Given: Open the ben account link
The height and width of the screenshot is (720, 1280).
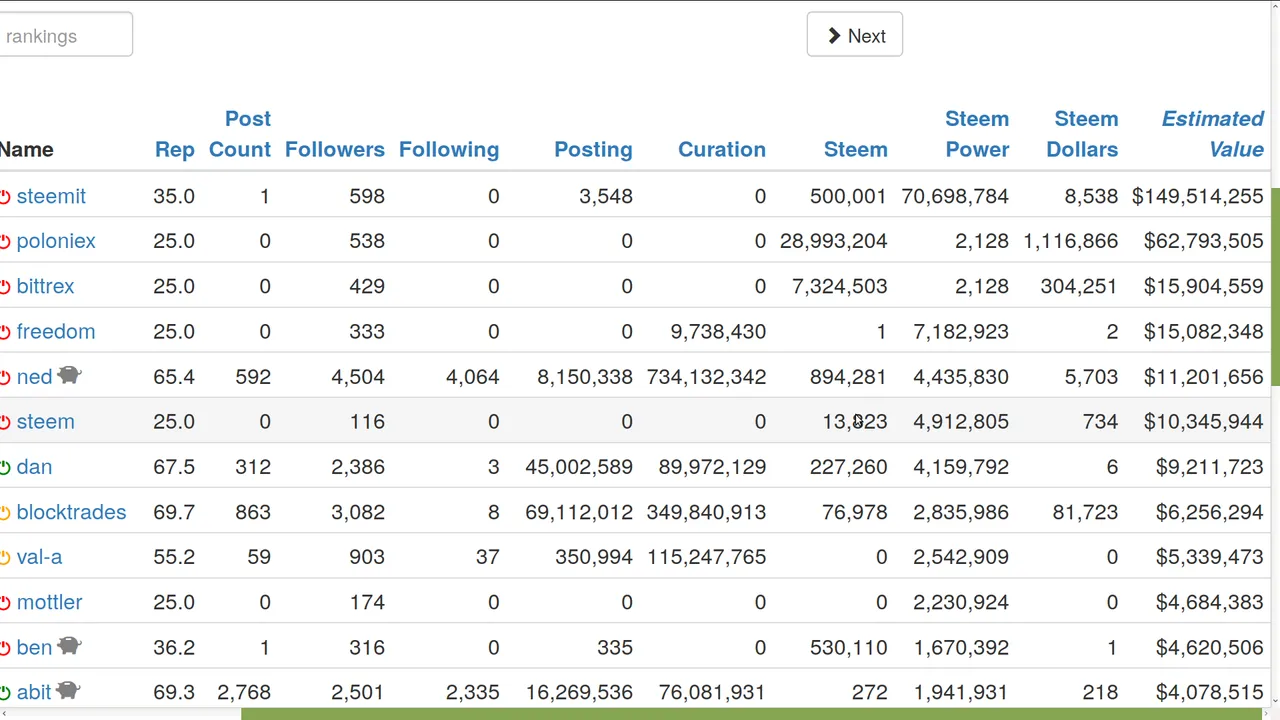Looking at the screenshot, I should pos(34,647).
